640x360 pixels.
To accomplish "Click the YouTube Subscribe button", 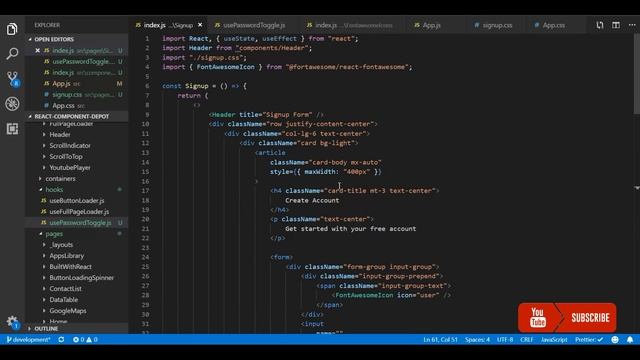I will point(567,318).
